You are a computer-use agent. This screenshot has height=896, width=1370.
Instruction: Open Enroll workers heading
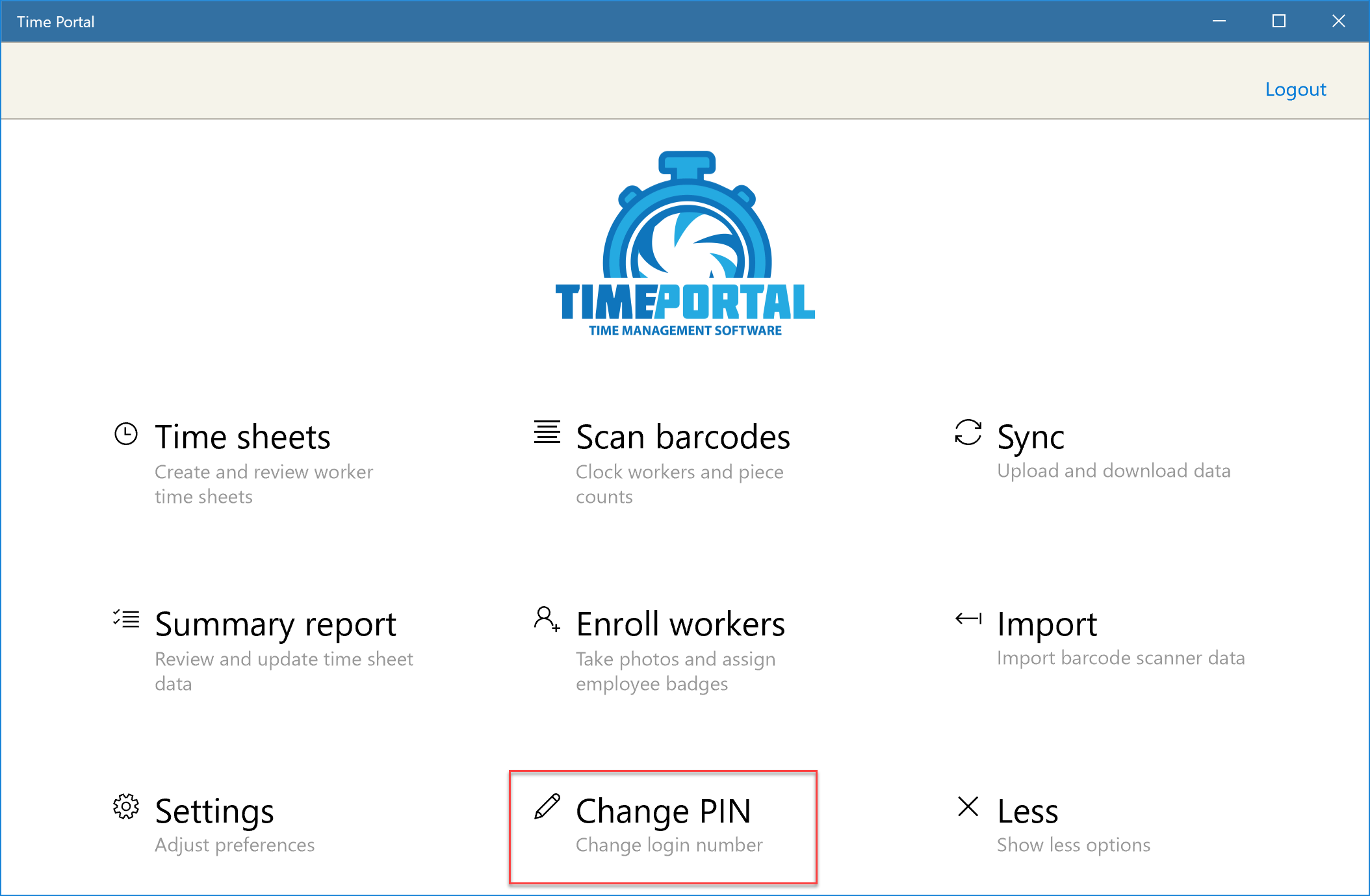[x=680, y=624]
